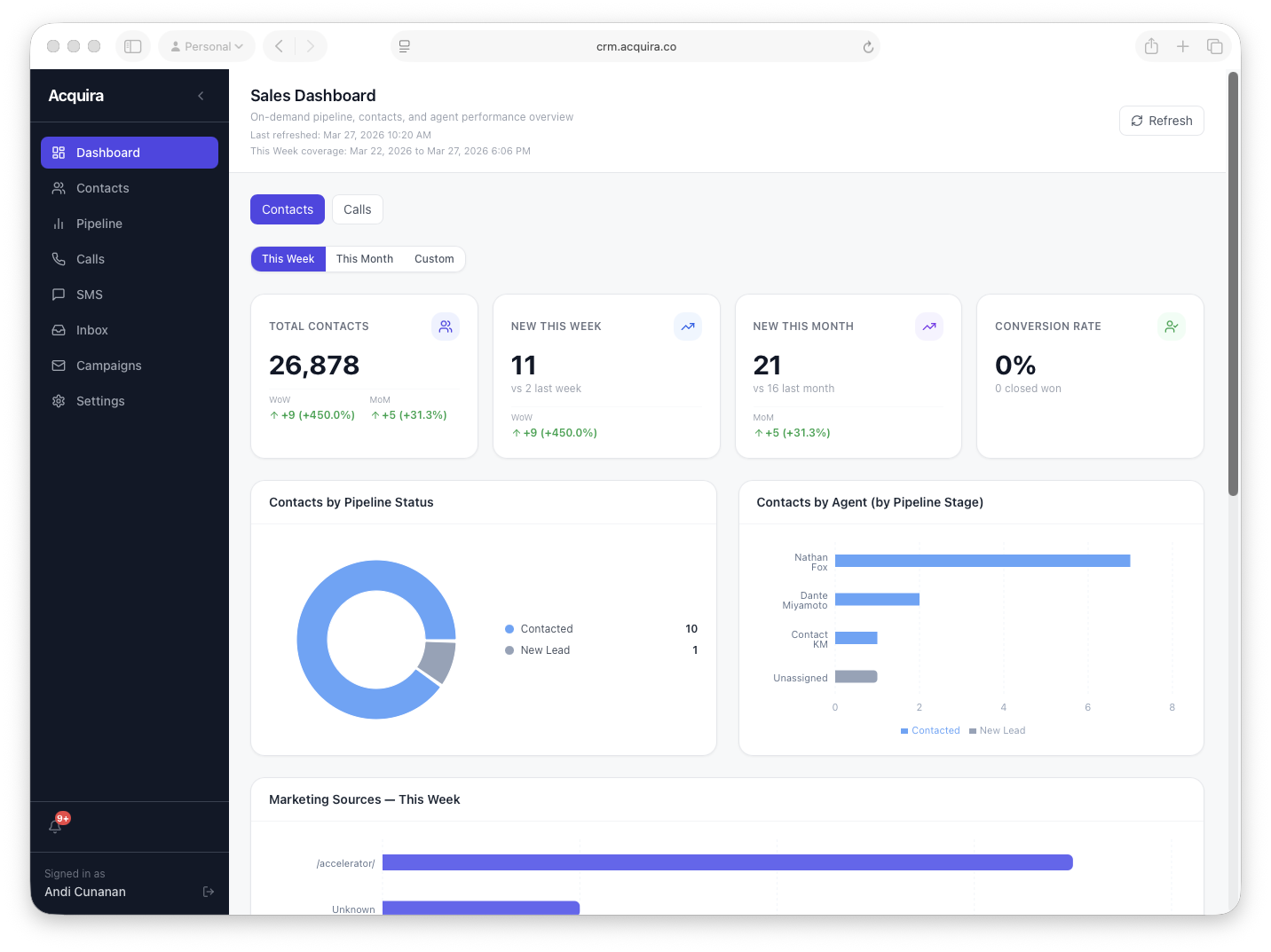Image resolution: width=1271 pixels, height=952 pixels.
Task: Open the SMS panel in the sidebar
Action: pyautogui.click(x=89, y=295)
